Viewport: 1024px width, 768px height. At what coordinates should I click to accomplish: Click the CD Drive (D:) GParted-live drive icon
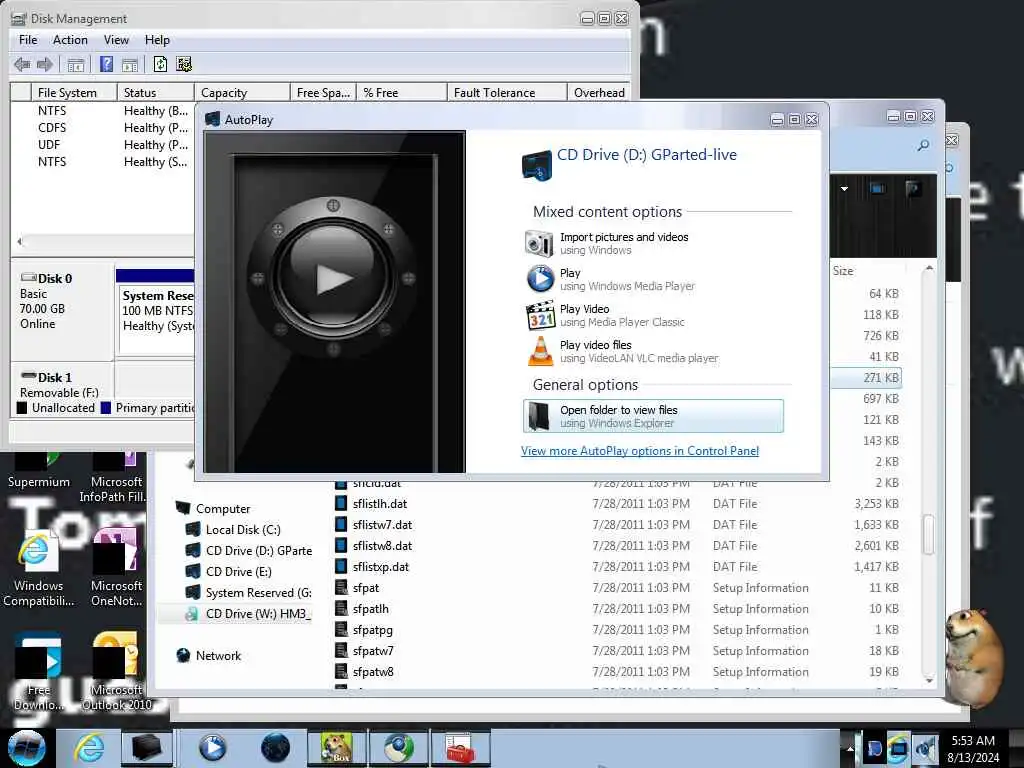click(x=537, y=165)
